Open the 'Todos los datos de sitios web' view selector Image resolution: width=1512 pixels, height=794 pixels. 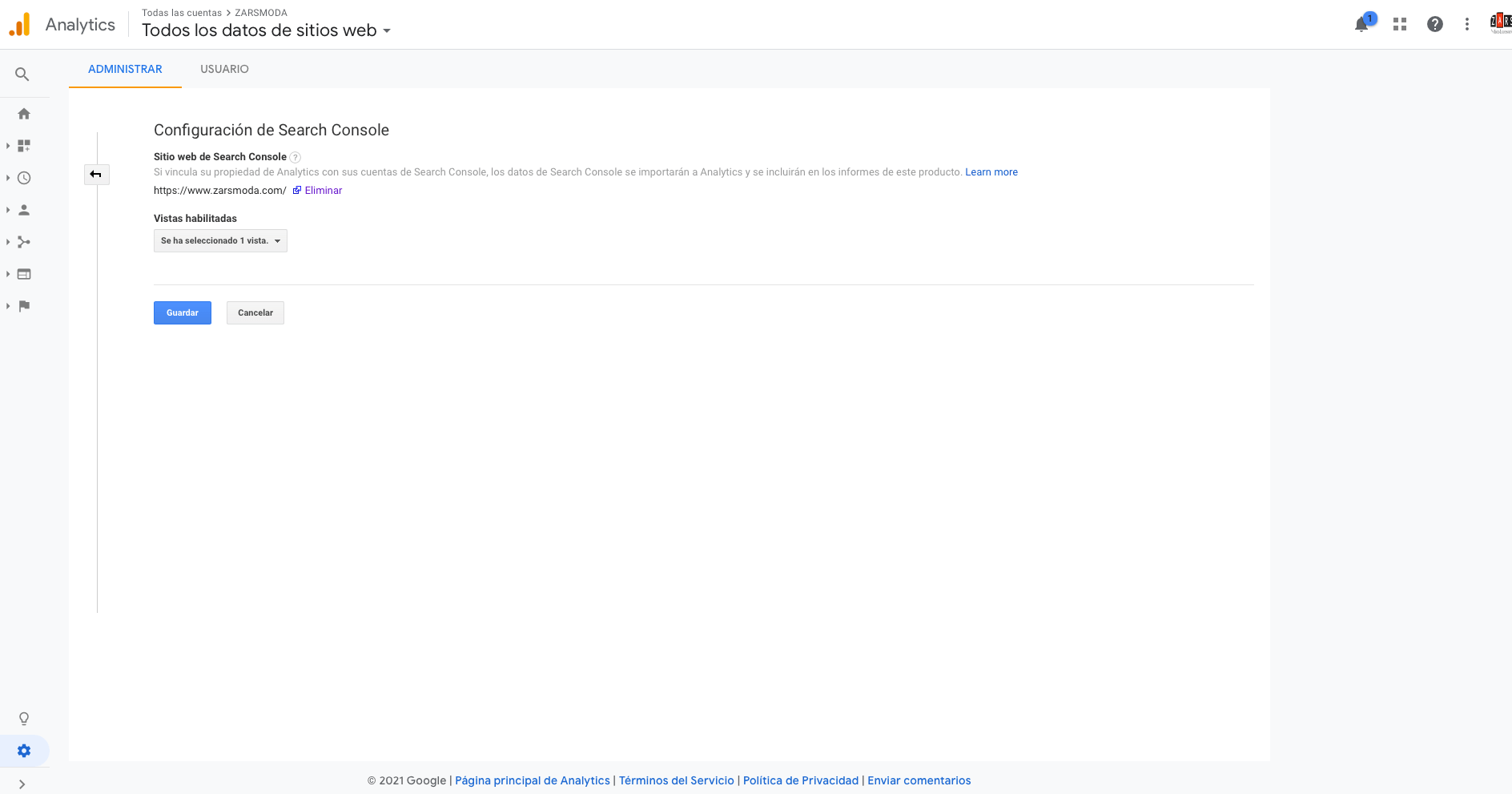pos(267,30)
